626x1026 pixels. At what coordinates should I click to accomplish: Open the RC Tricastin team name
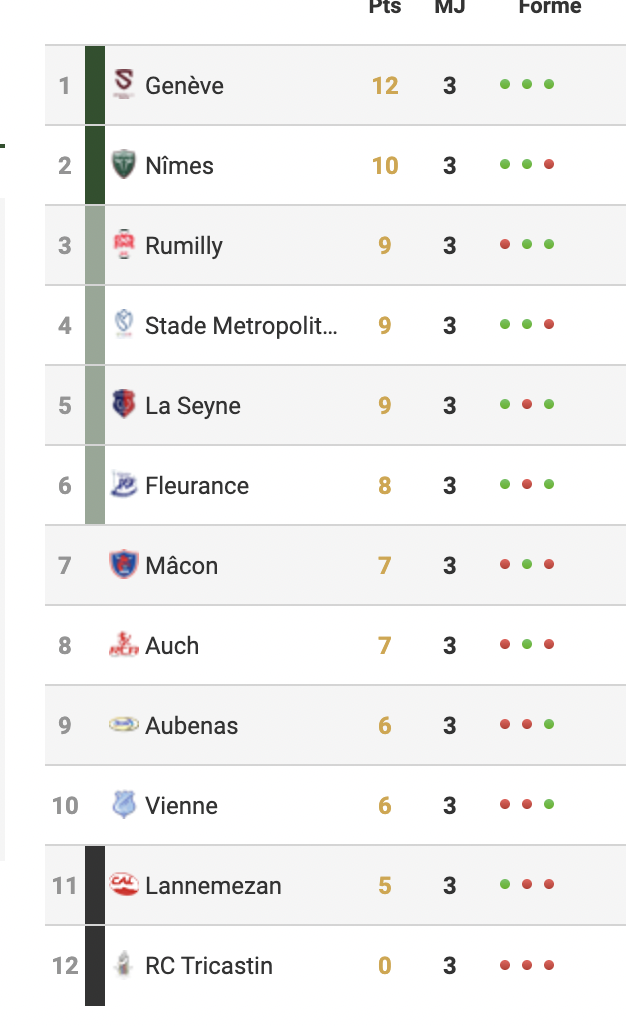click(x=209, y=966)
